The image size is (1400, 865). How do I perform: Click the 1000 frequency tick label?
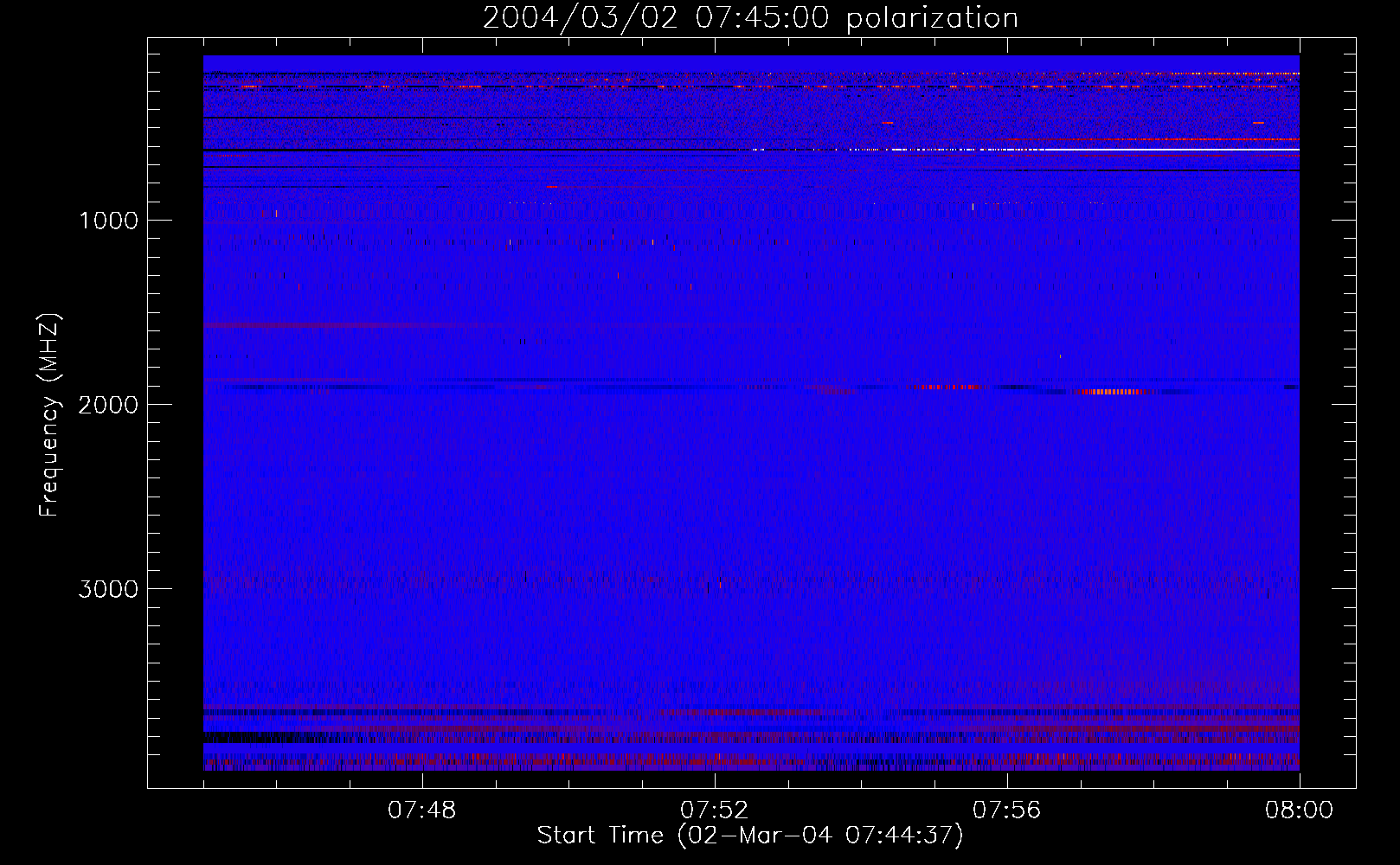(108, 221)
